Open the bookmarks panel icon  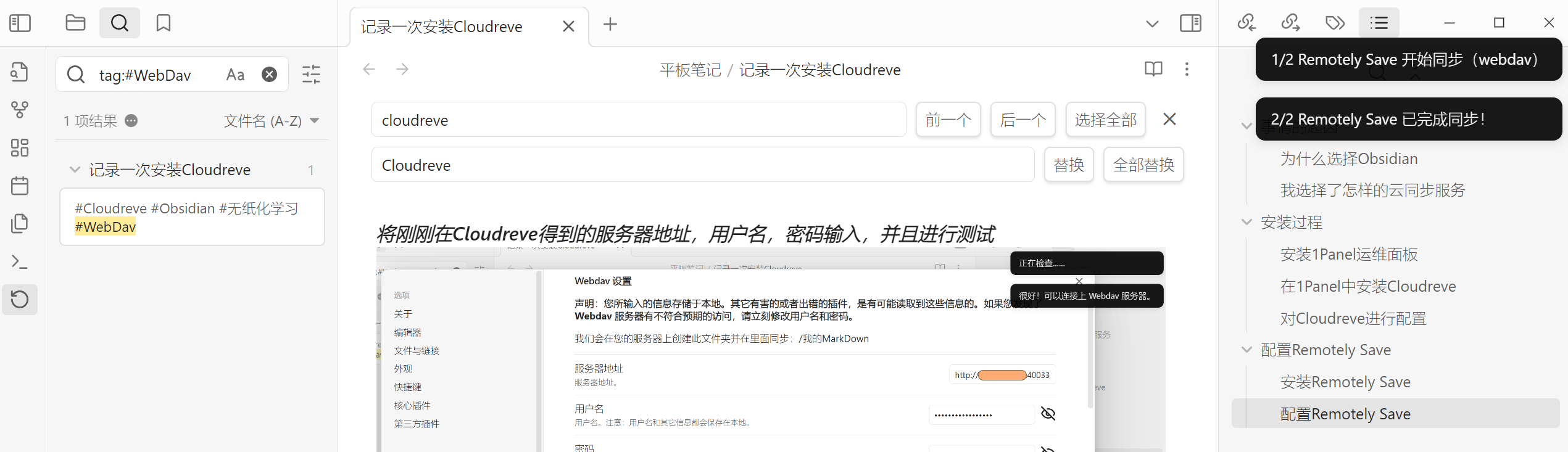coord(164,23)
